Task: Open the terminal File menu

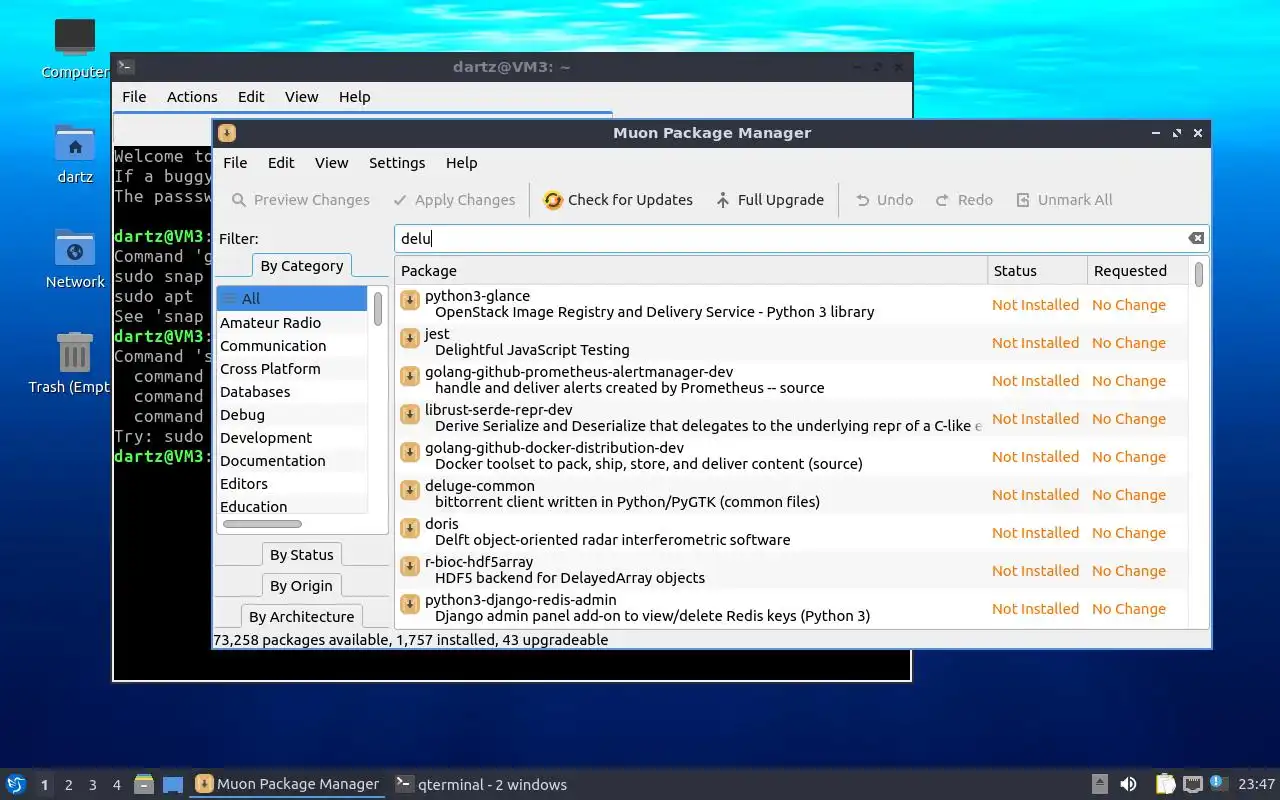Action: pyautogui.click(x=134, y=97)
